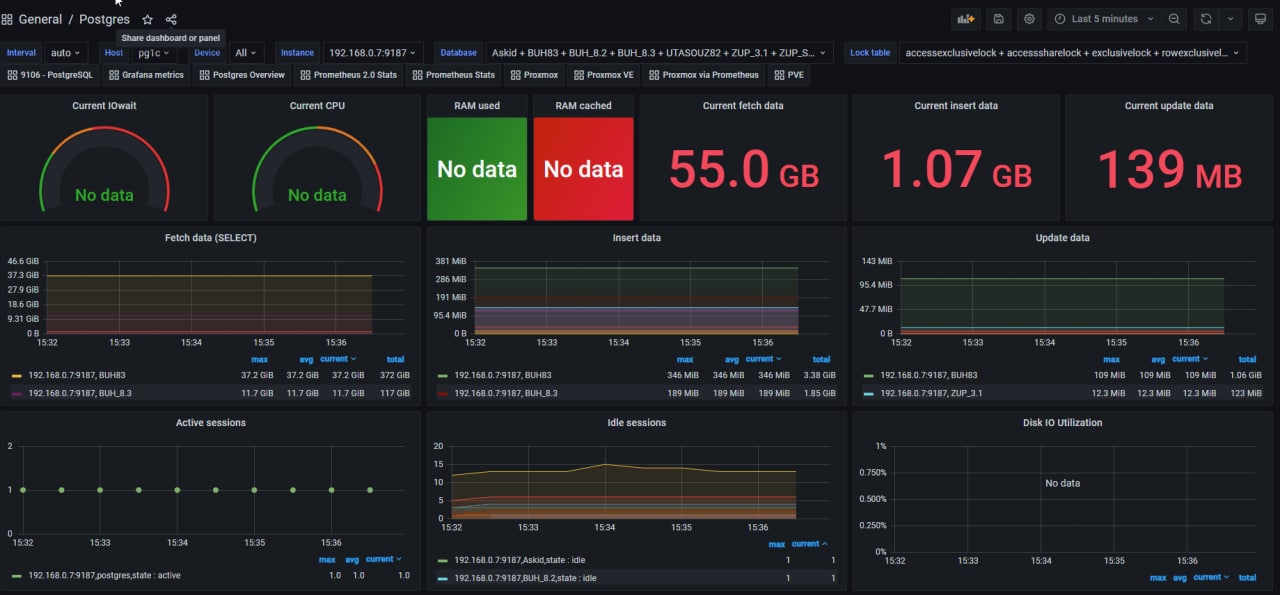Open the Database variable dropdown
This screenshot has width=1280, height=595.
click(x=658, y=53)
